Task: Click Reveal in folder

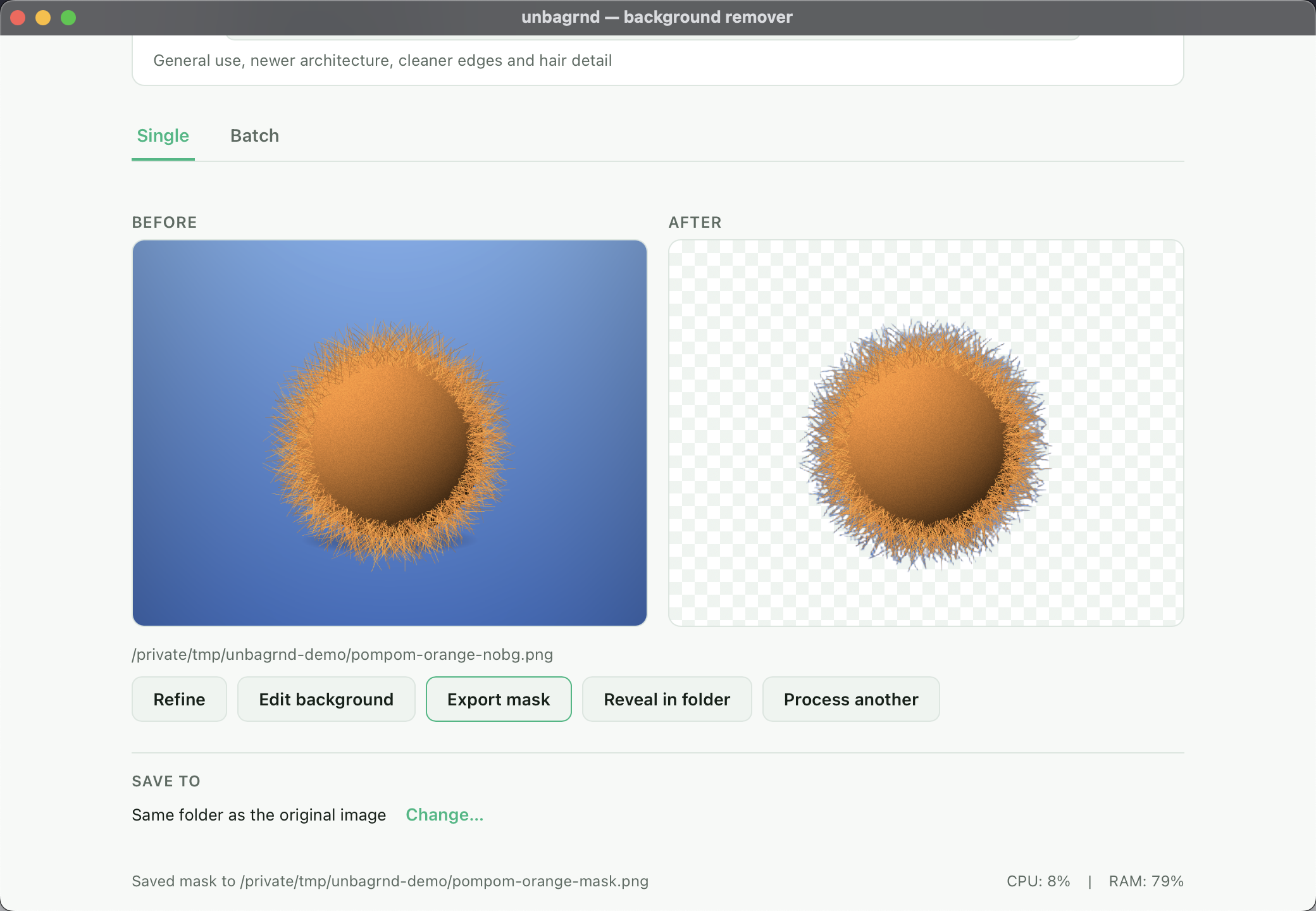Action: pos(667,699)
